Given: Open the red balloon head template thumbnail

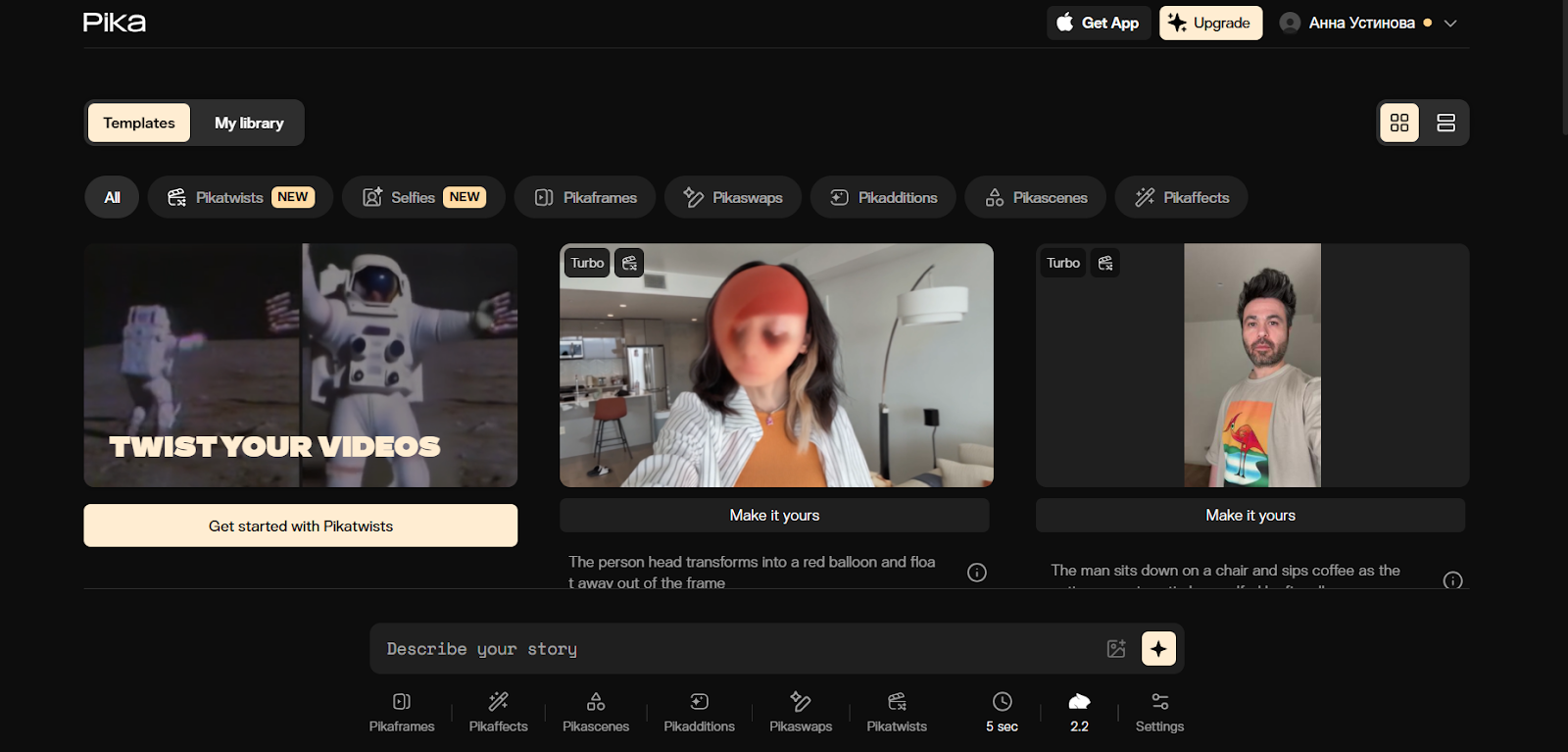Looking at the screenshot, I should 776,365.
